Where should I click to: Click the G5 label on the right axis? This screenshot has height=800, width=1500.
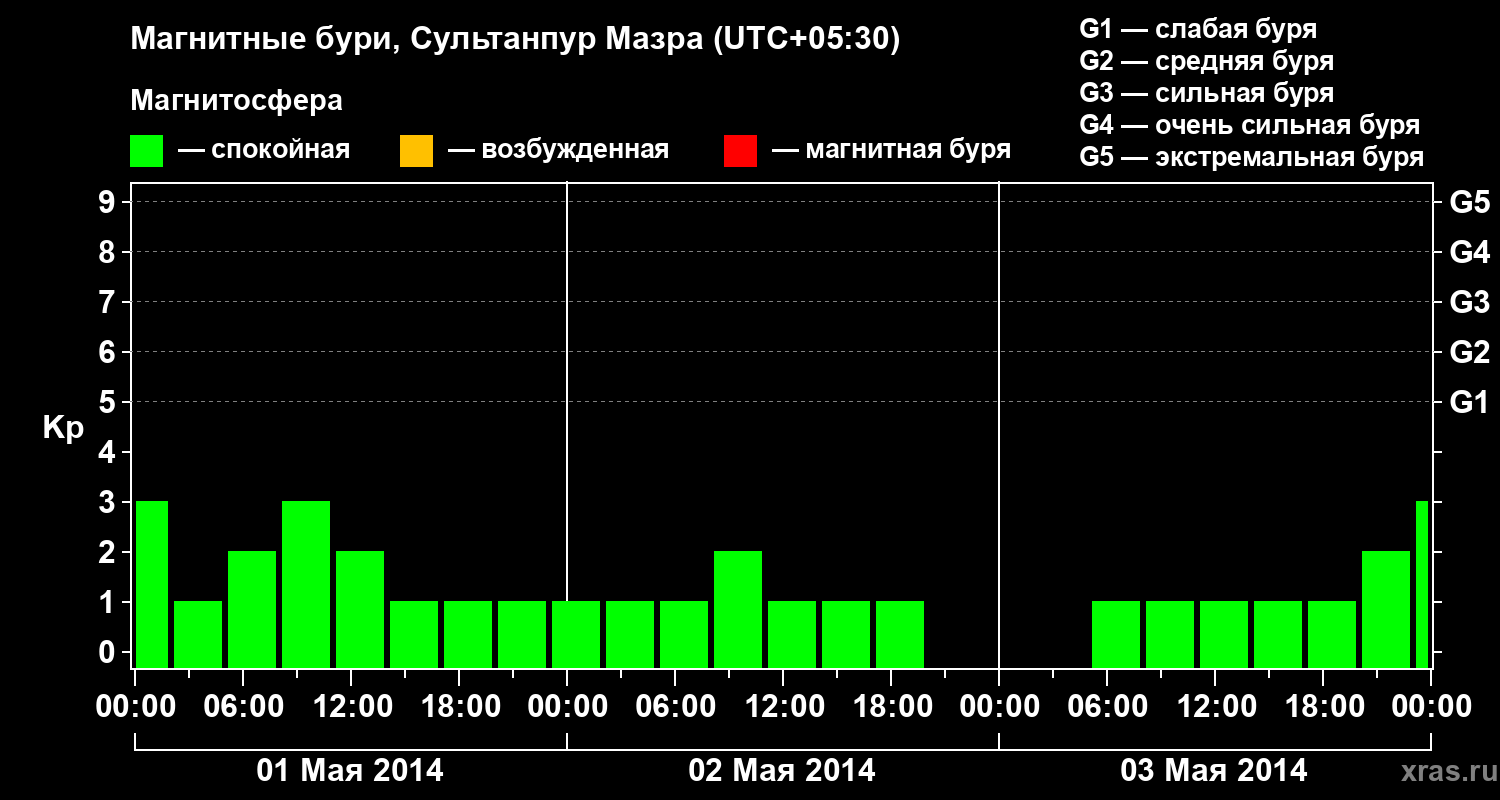[1469, 203]
